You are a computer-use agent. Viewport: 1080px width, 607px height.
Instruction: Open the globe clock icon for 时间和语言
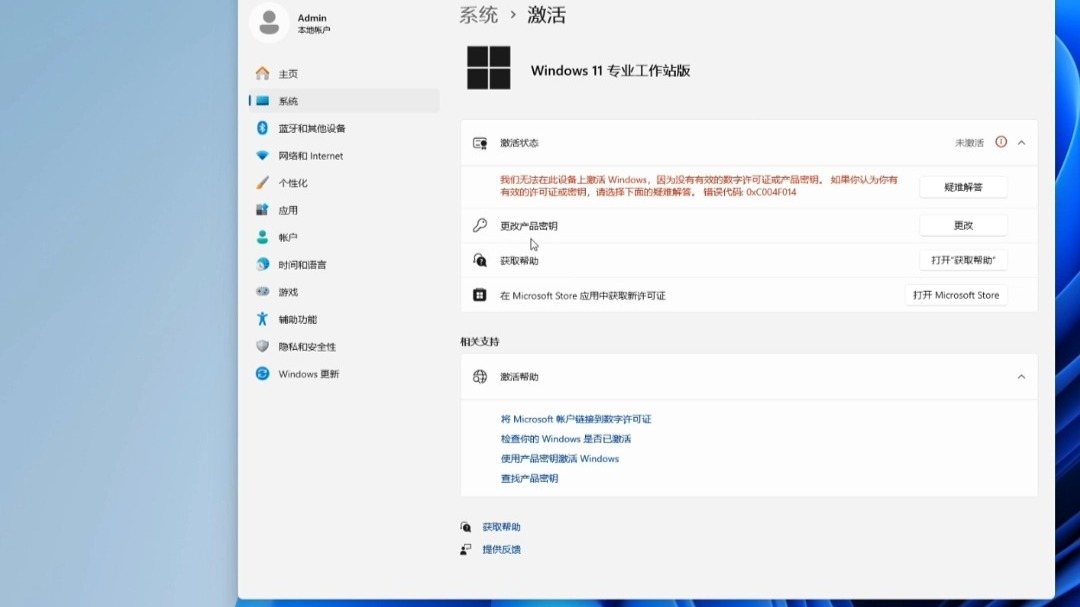262,265
